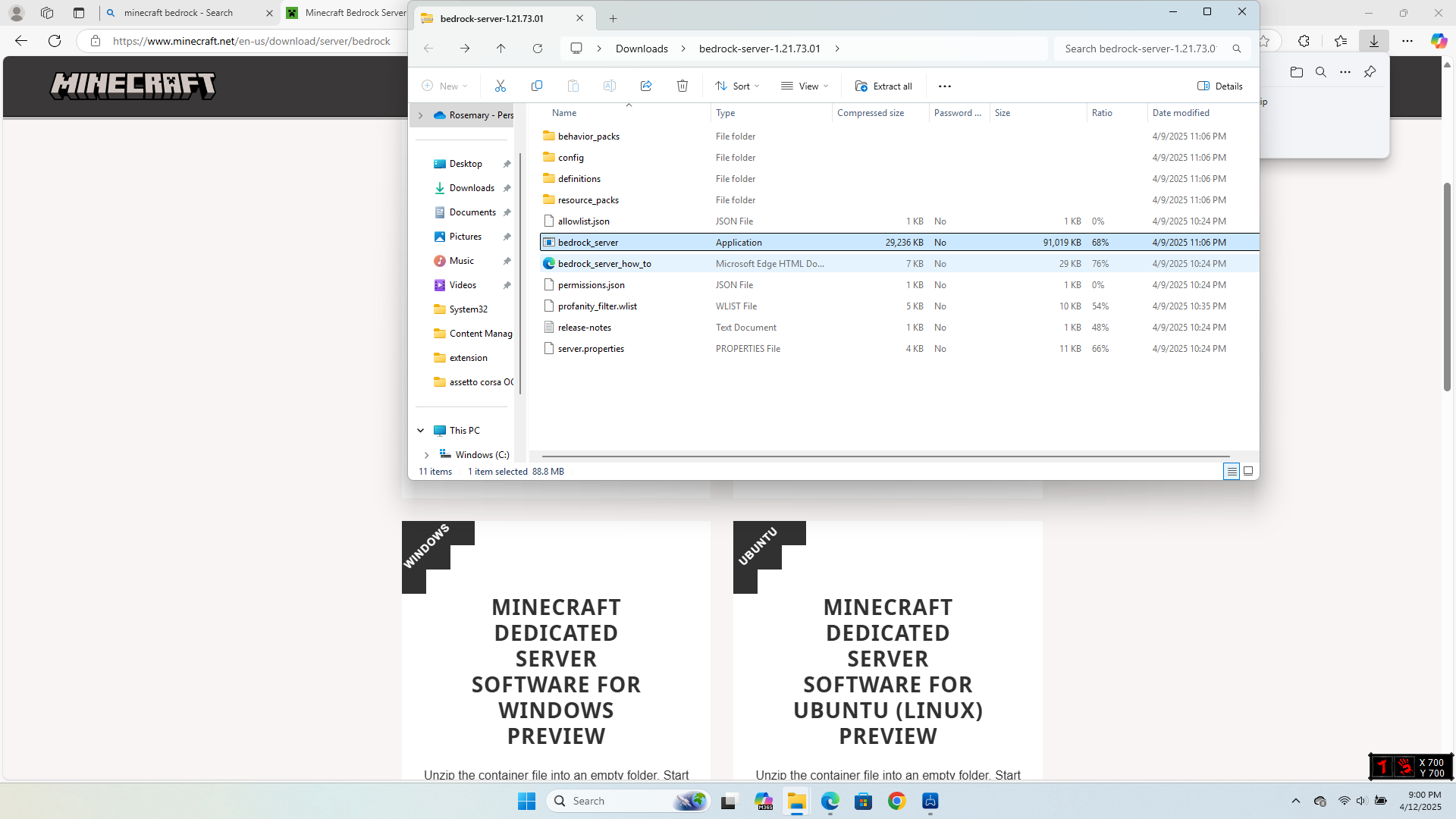Switch to the Minecraft Bedrock Server browser tab
This screenshot has width=1456, height=819.
pos(346,13)
